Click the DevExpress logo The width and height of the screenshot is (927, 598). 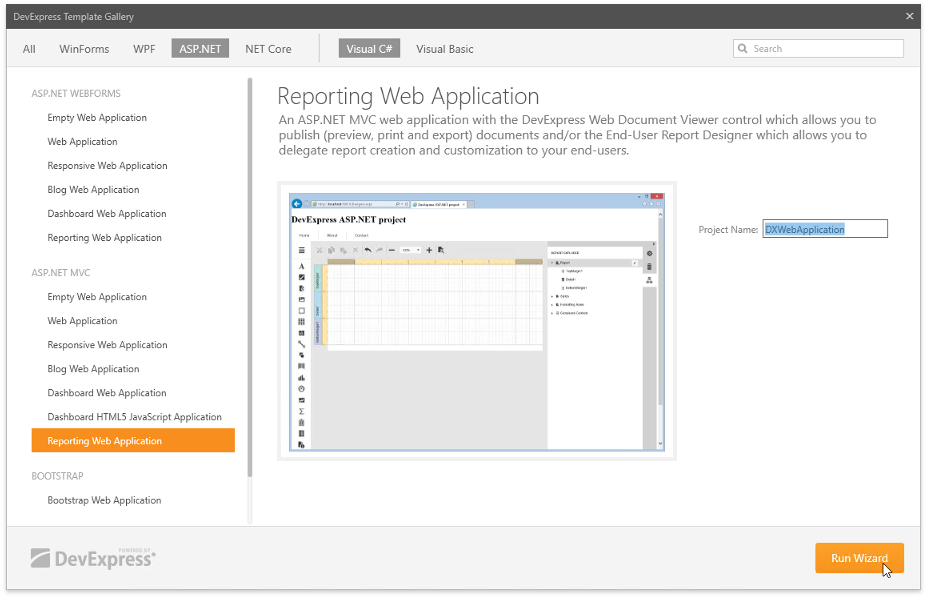tap(93, 558)
